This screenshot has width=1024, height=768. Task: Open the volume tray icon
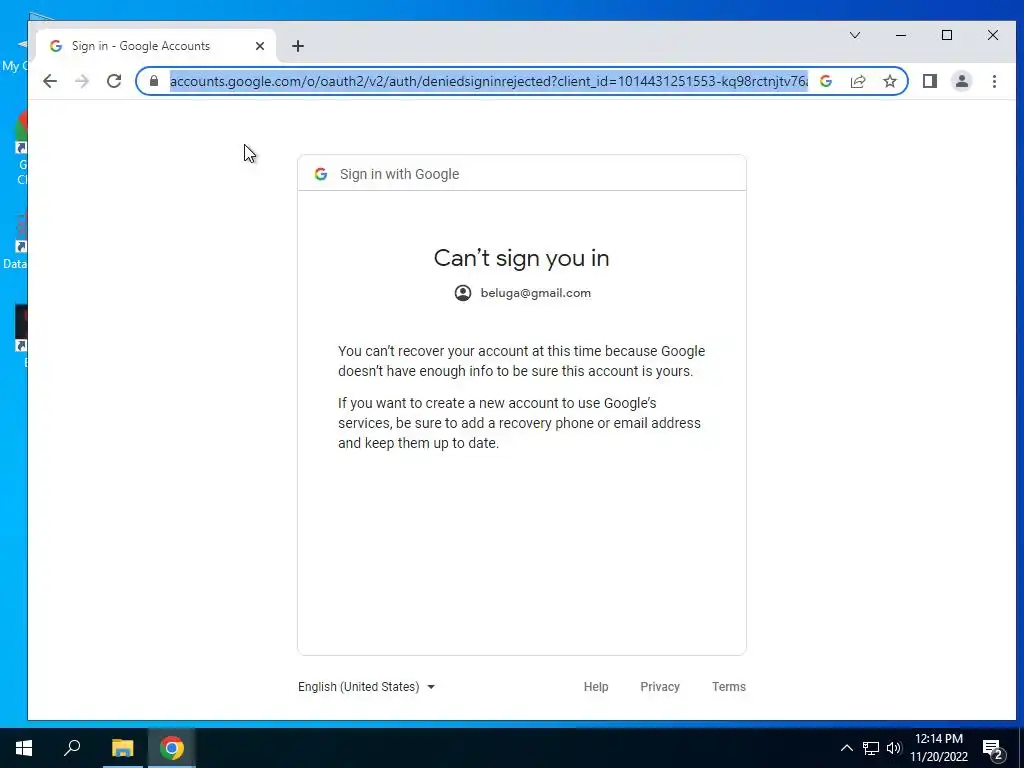tap(894, 748)
